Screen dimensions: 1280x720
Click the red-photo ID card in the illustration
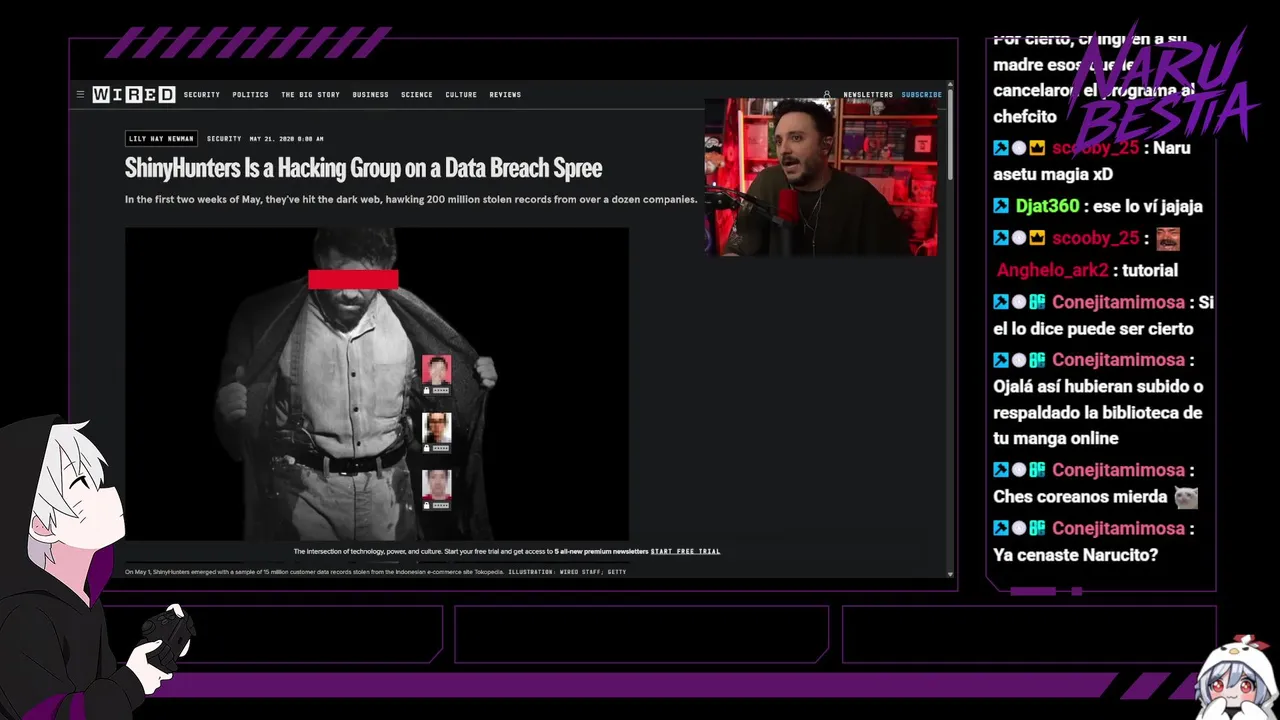pos(436,374)
